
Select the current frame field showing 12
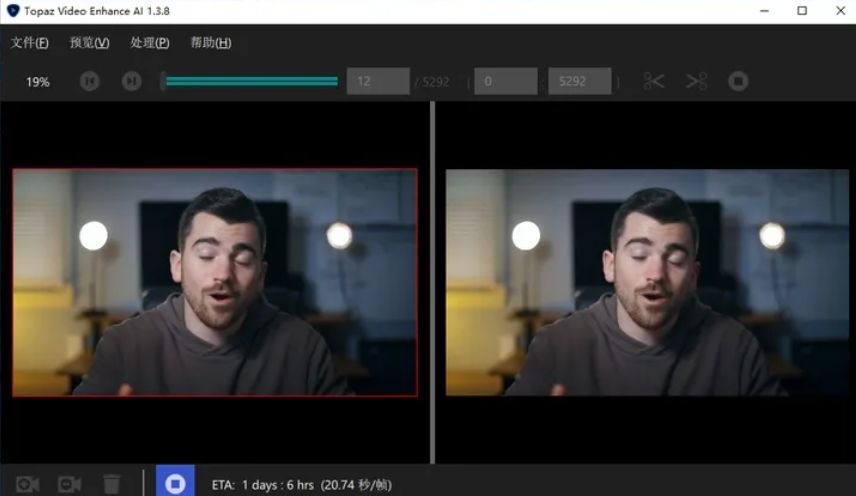378,81
